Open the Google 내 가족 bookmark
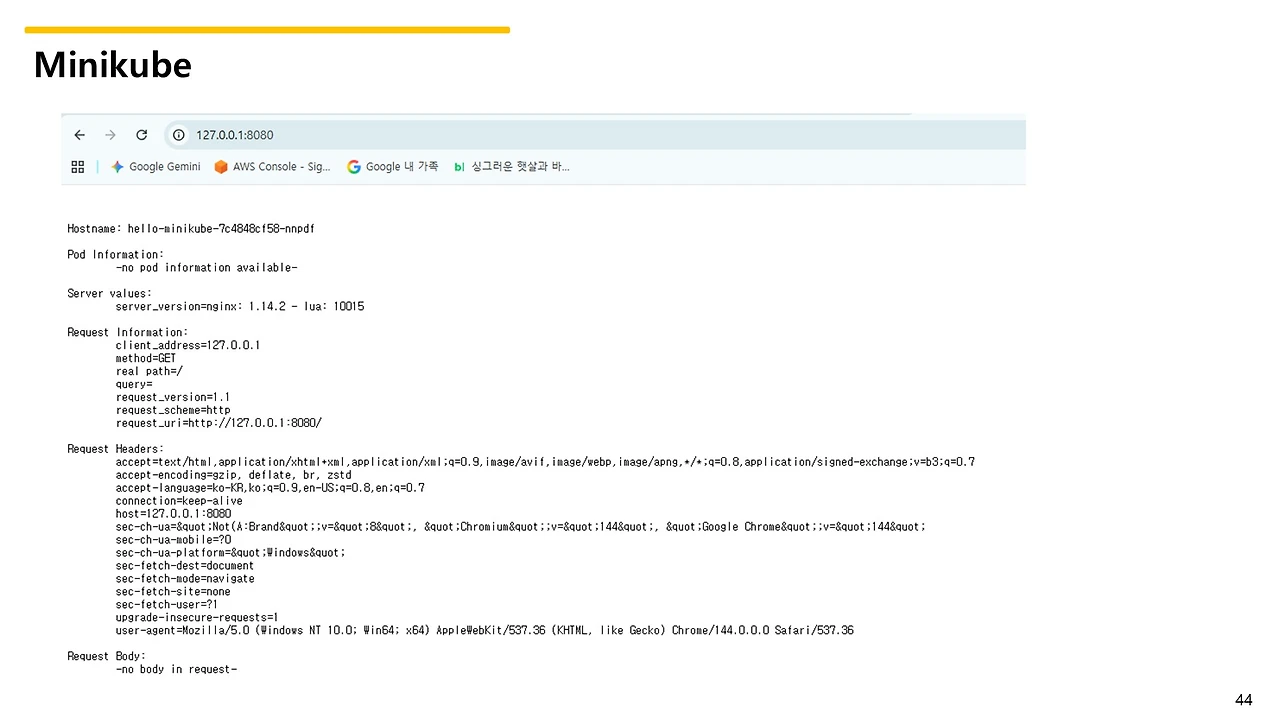Screen dimensions: 1280x720 [392, 167]
